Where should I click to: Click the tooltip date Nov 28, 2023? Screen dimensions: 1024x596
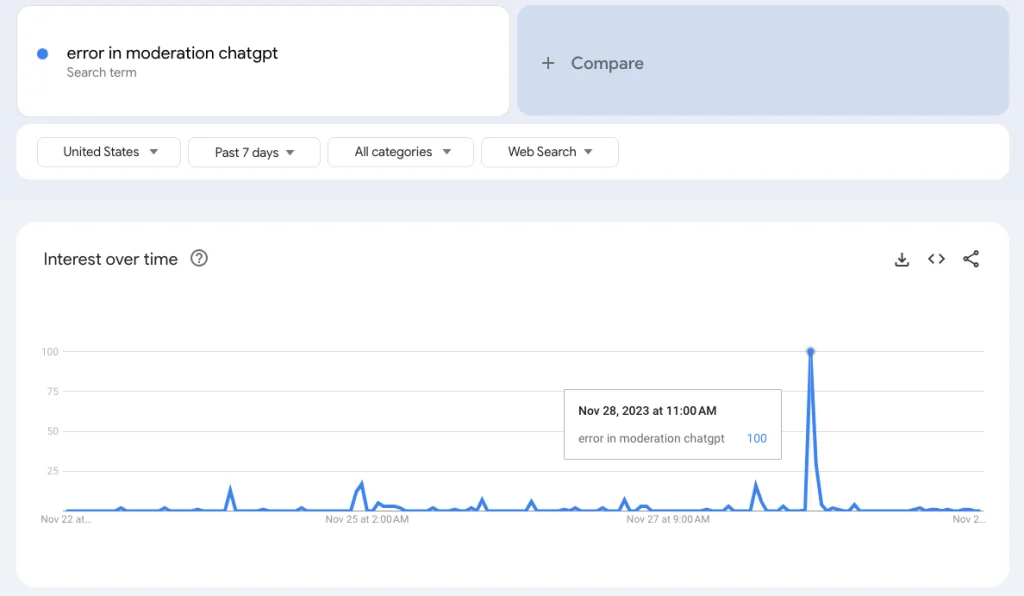click(x=647, y=411)
